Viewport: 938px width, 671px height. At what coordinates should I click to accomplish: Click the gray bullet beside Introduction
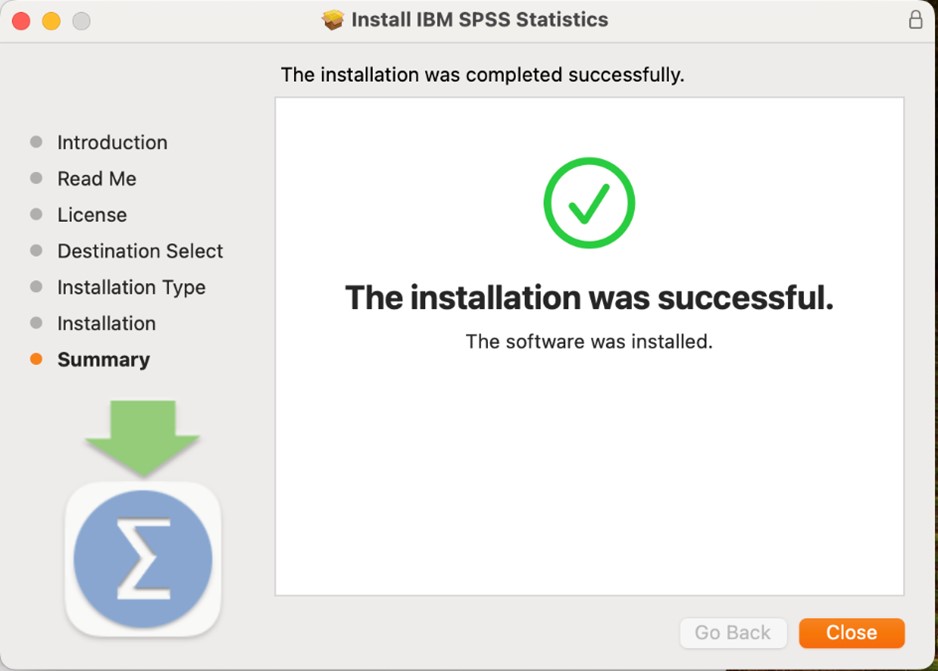(x=36, y=142)
